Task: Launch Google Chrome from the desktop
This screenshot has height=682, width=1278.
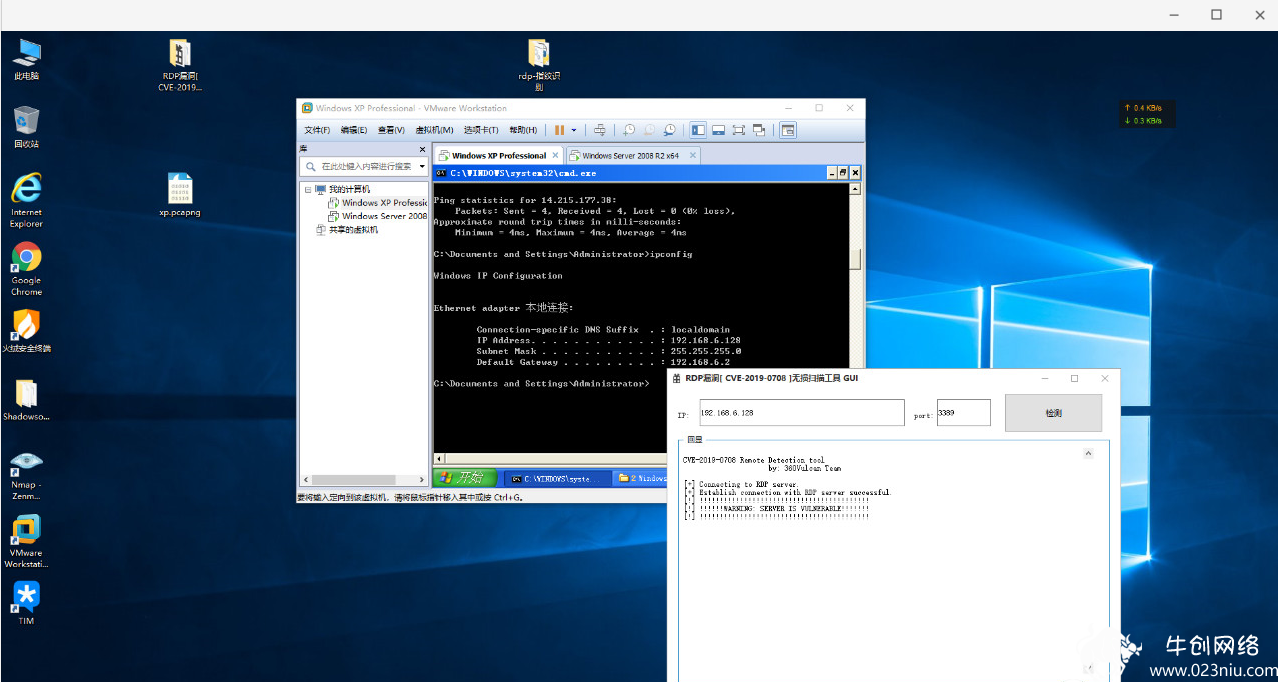Action: [x=26, y=268]
